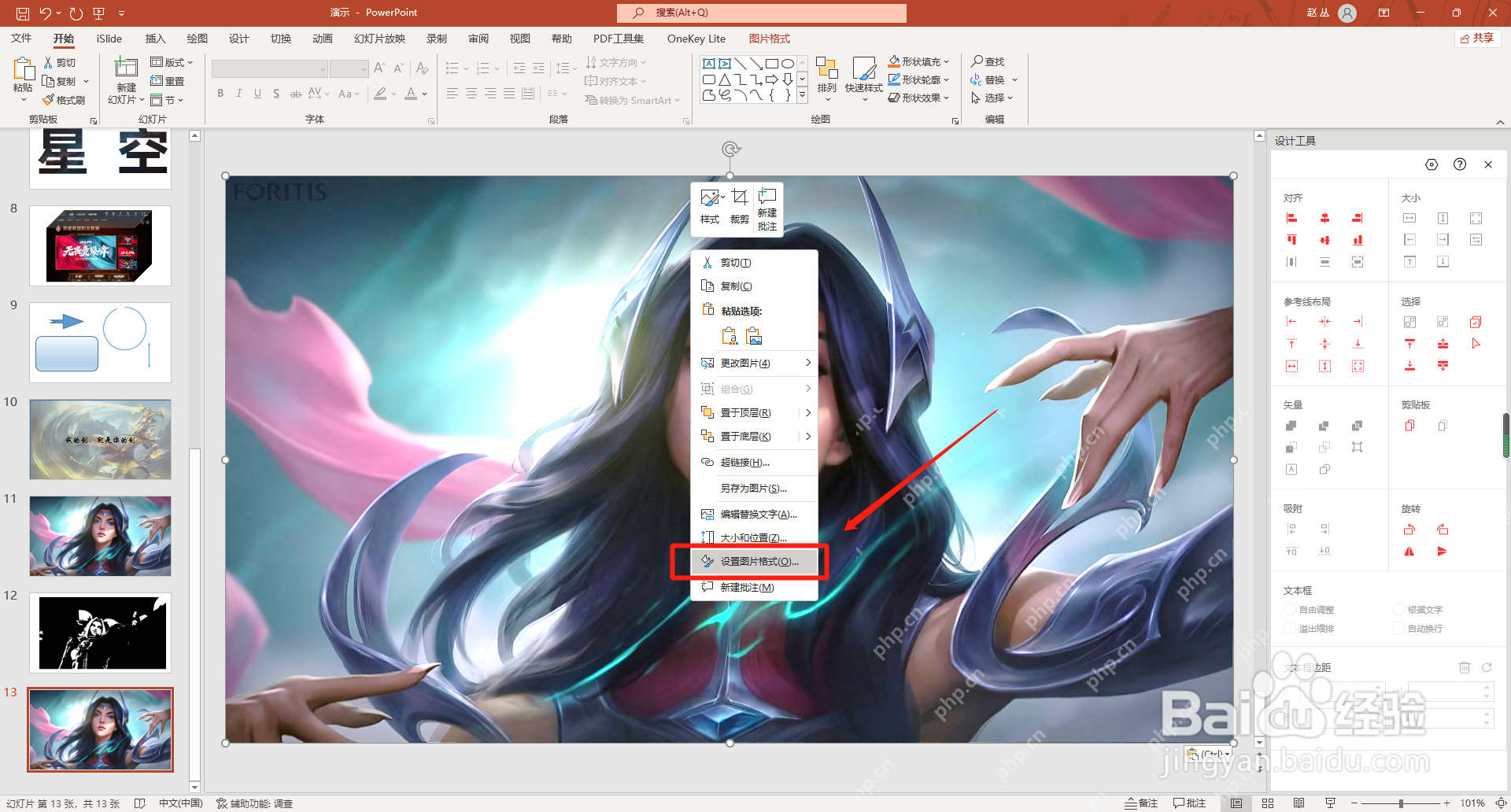Enable the 自动换行 checkbox
The image size is (1511, 812).
tap(1398, 629)
